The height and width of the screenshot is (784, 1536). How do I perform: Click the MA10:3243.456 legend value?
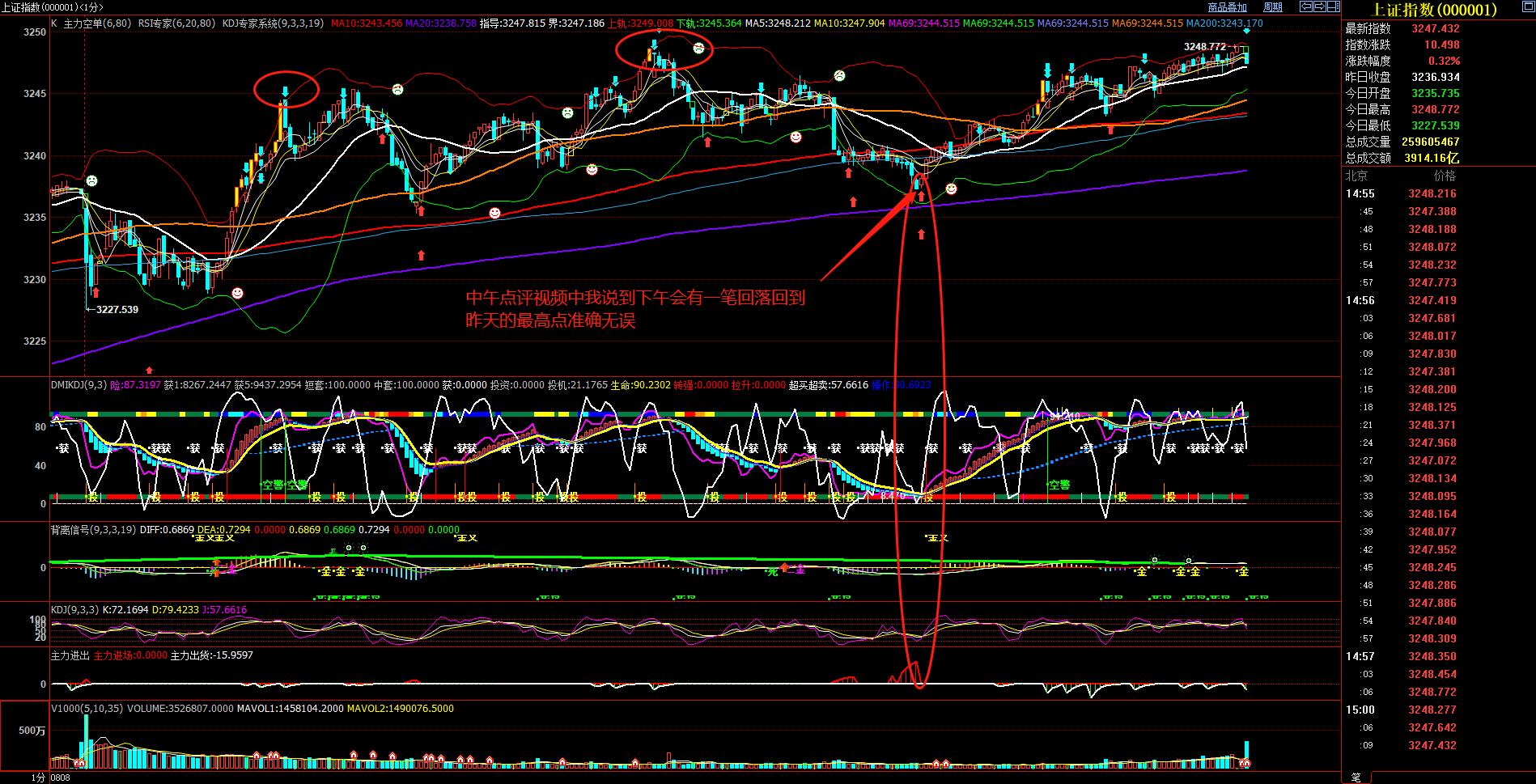[x=367, y=23]
